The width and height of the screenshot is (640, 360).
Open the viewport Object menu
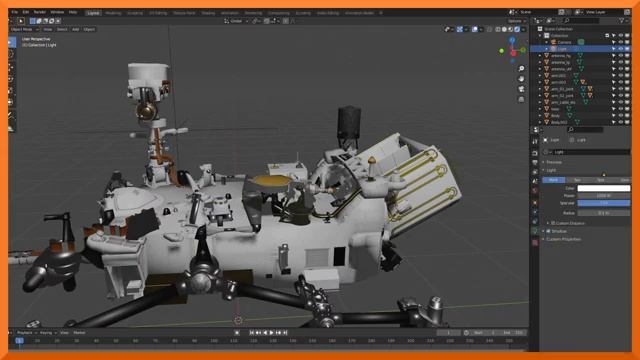(89, 29)
